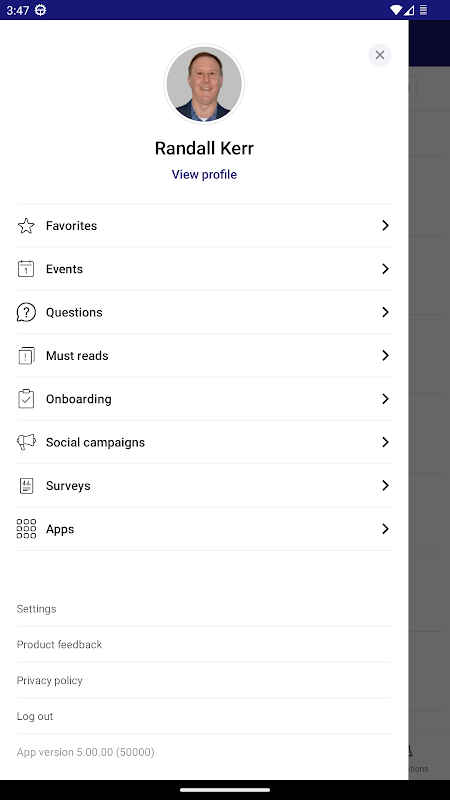This screenshot has height=800, width=450.
Task: Expand the Favorites chevron arrow
Action: coord(385,226)
